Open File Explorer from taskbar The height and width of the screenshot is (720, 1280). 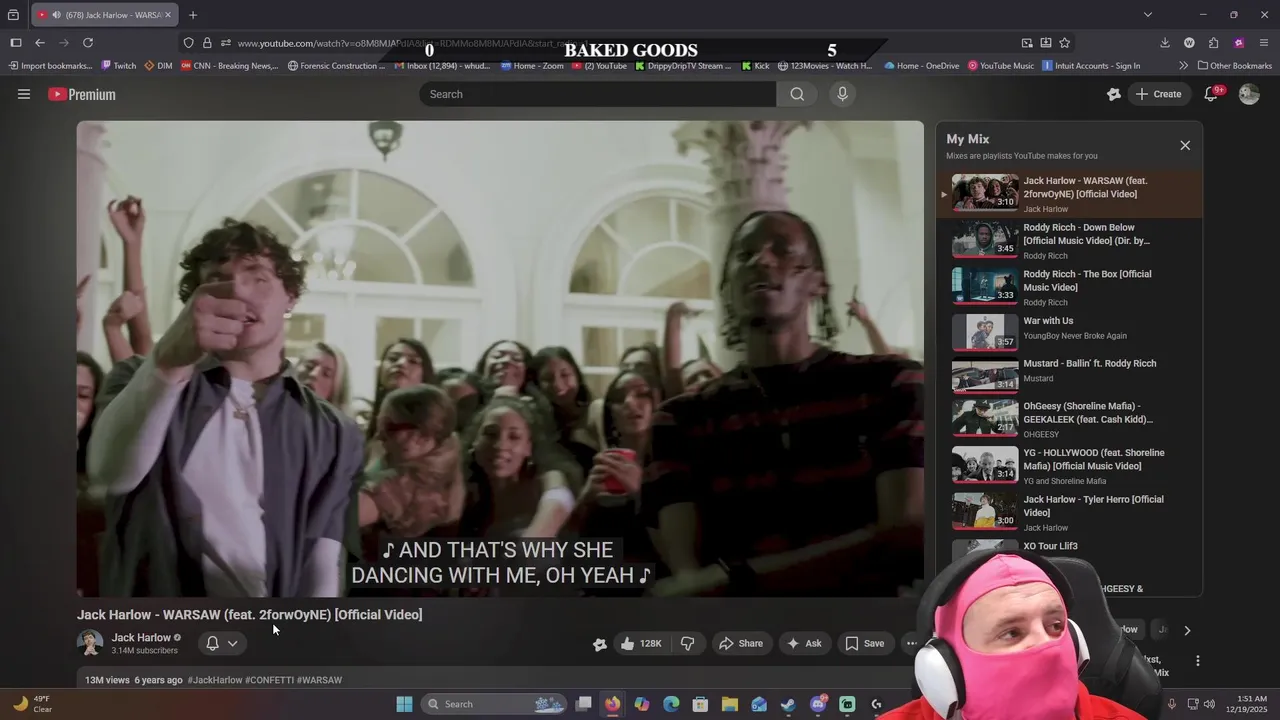pos(730,704)
